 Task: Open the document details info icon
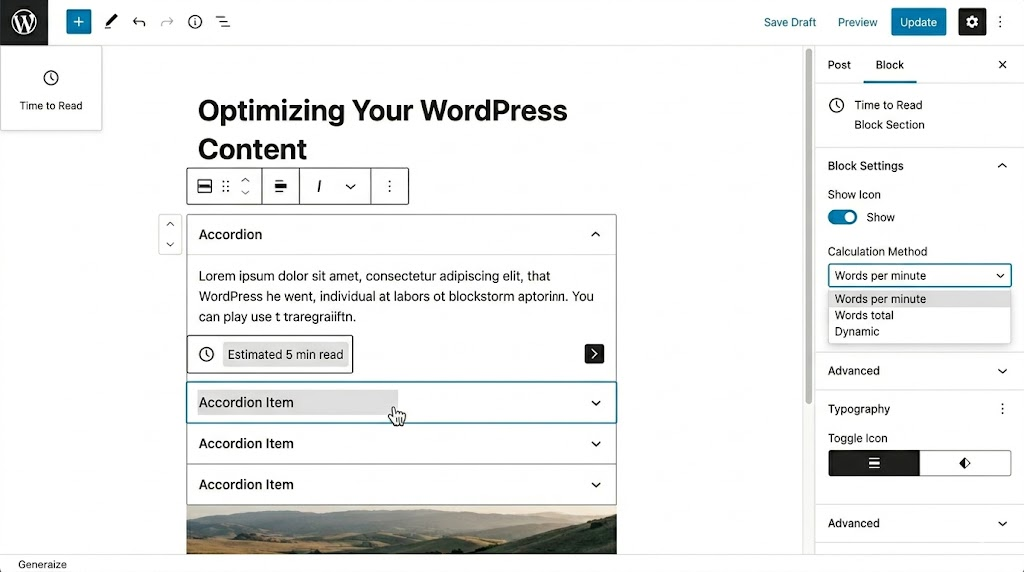pos(195,22)
